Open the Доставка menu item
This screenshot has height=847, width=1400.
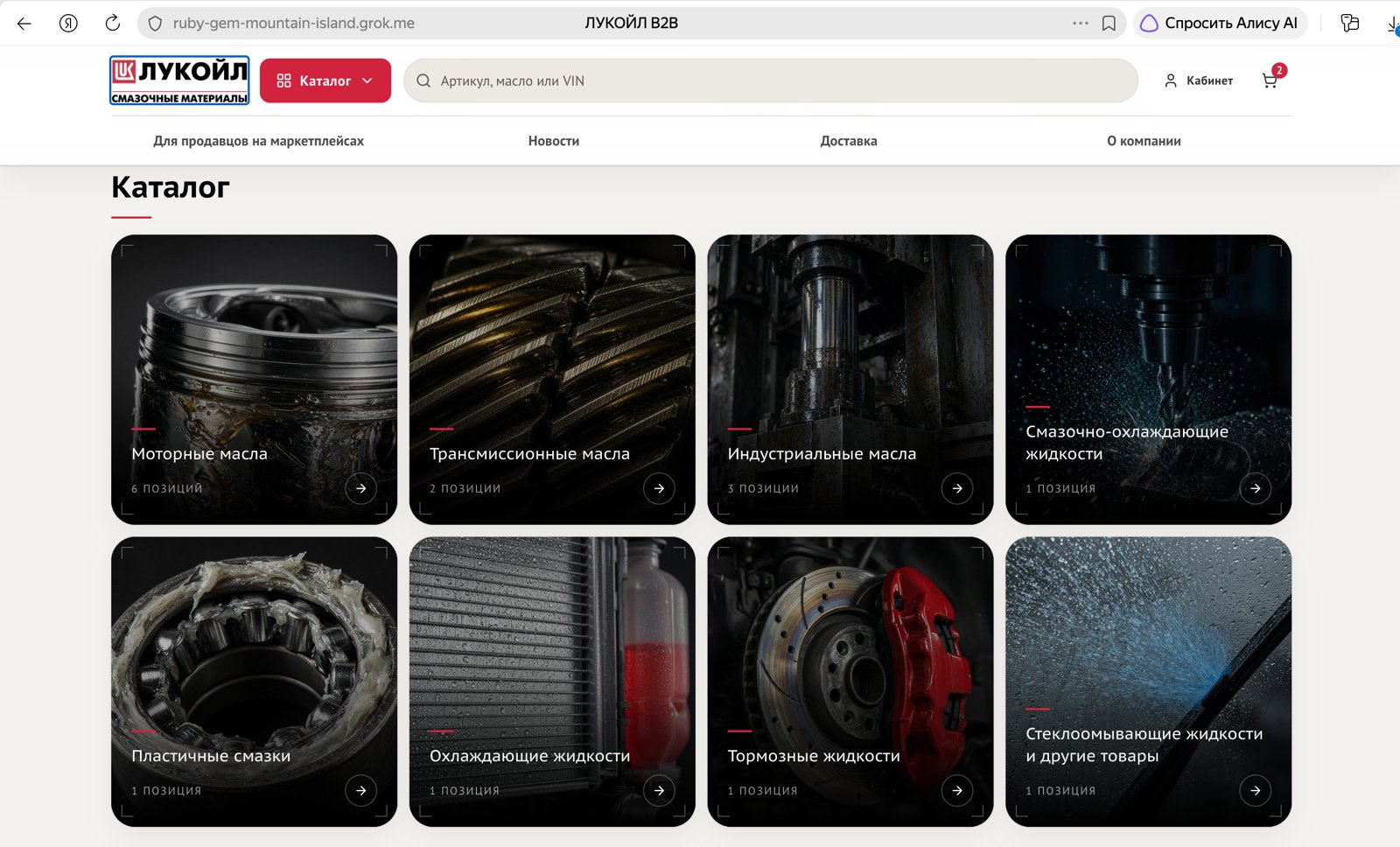849,141
